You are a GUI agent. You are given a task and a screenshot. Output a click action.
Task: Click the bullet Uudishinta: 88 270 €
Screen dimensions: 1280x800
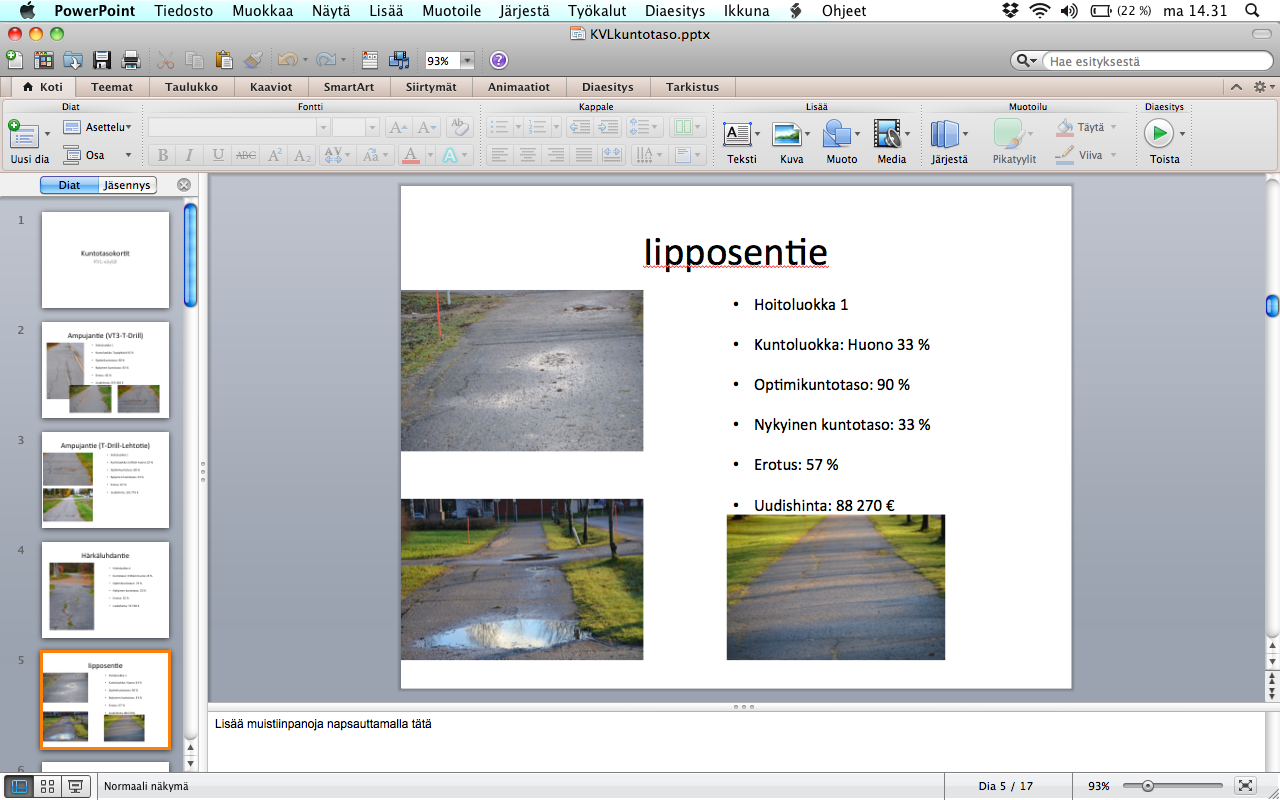click(x=824, y=505)
